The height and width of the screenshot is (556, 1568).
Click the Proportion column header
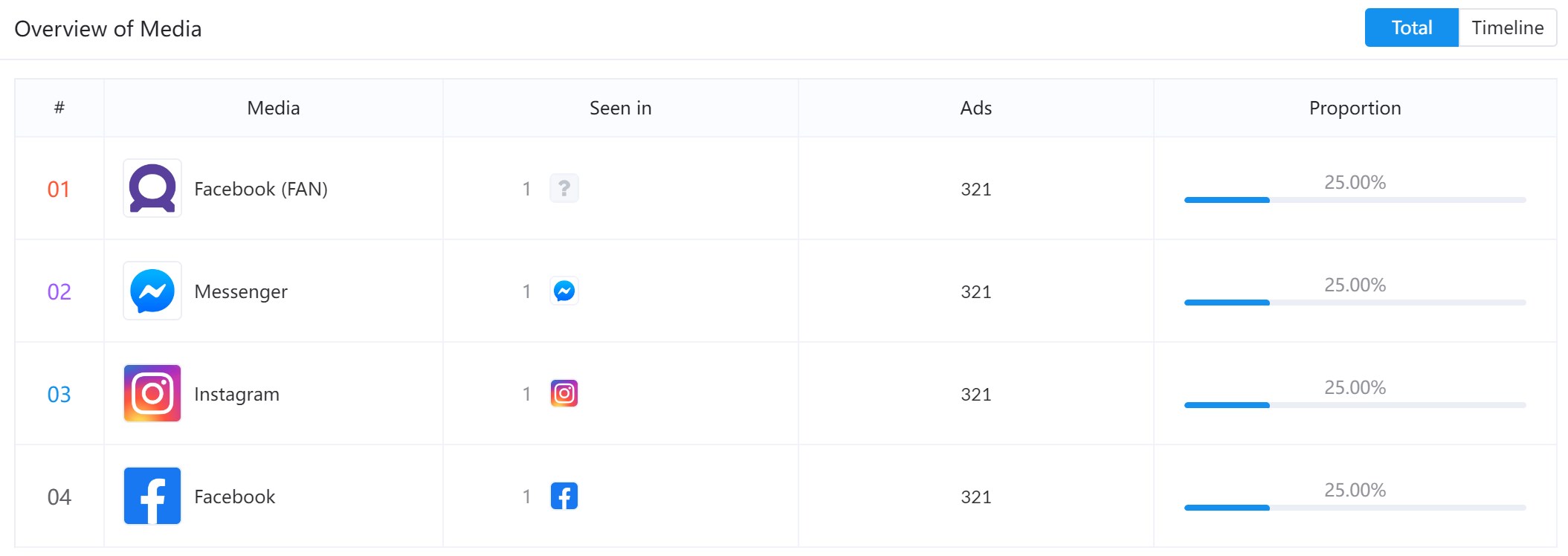click(x=1355, y=108)
